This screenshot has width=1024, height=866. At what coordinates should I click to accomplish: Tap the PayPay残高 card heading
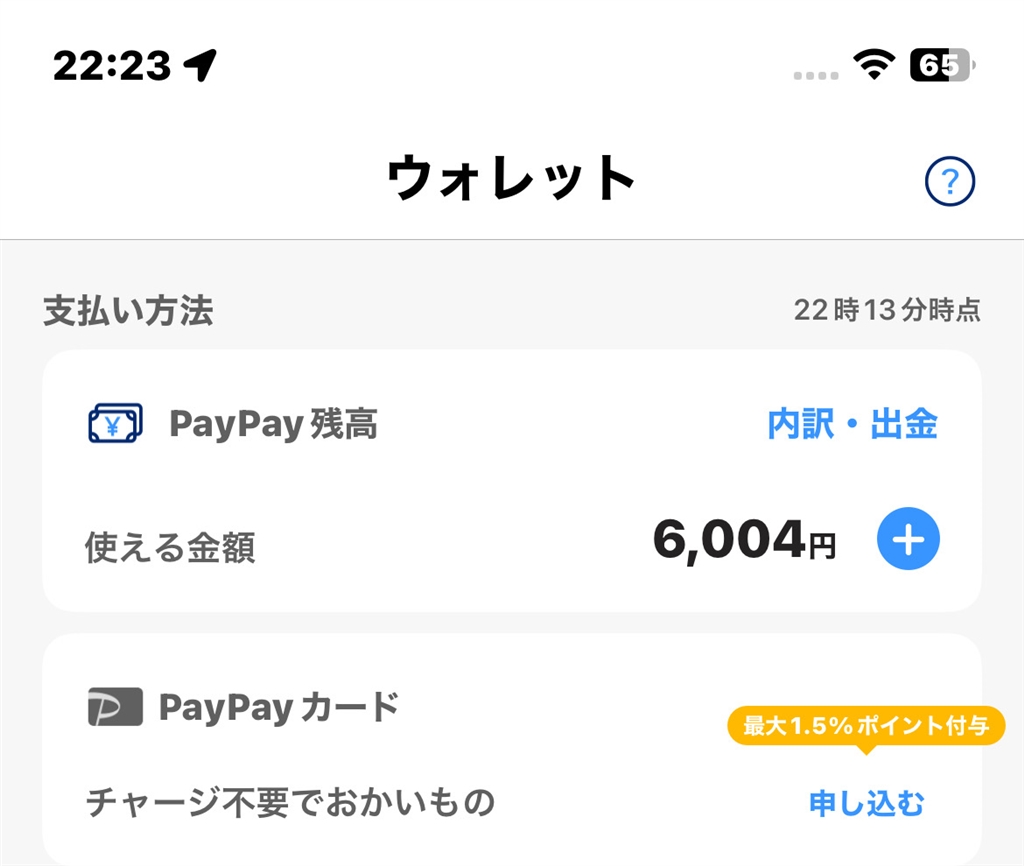[273, 425]
